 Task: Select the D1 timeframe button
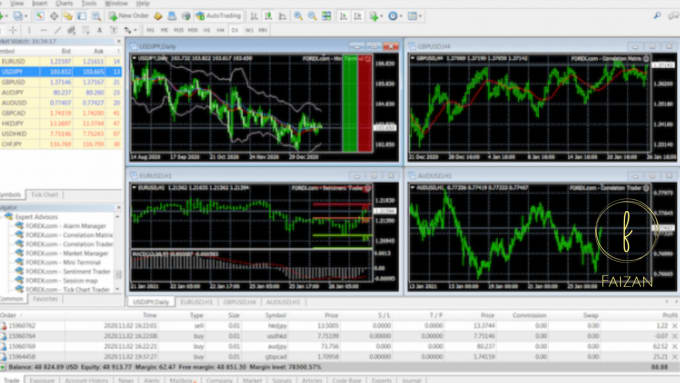click(x=235, y=30)
